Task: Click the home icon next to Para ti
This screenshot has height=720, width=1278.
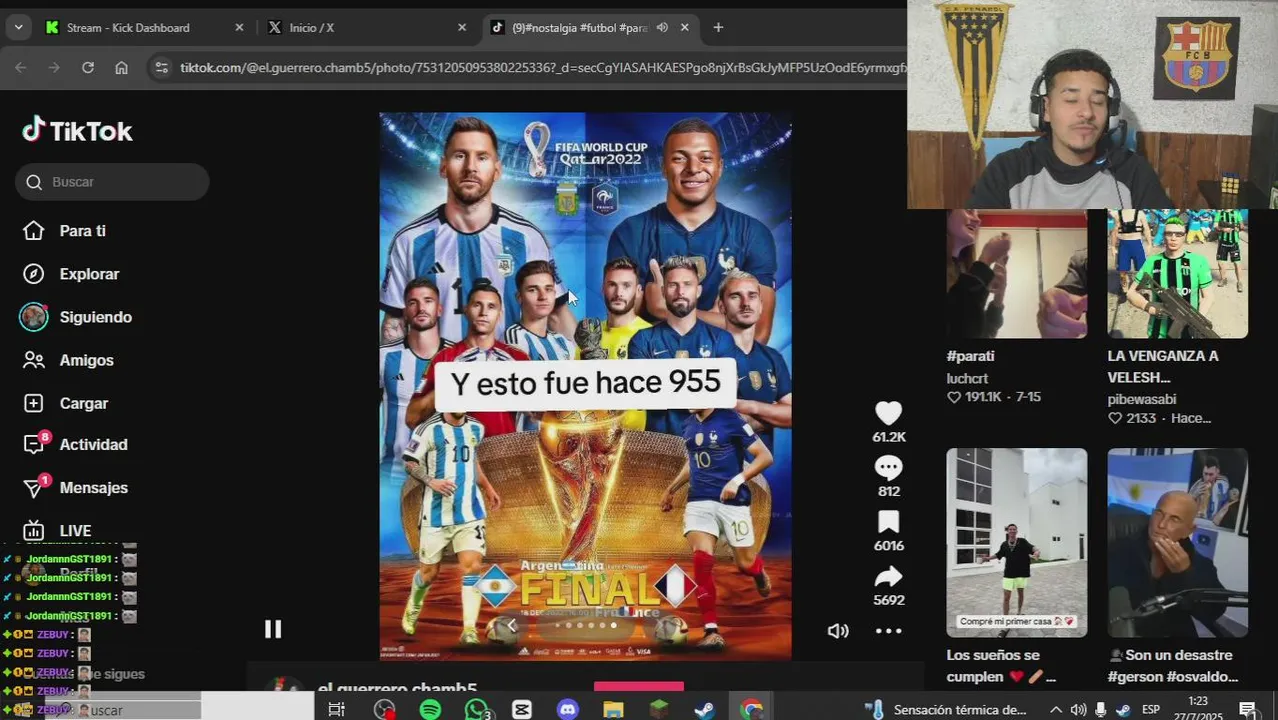Action: (34, 231)
